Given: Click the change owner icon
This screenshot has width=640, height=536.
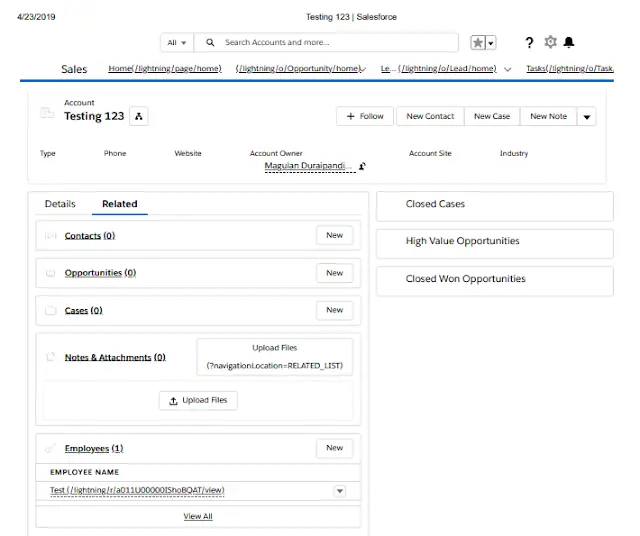Looking at the screenshot, I should (362, 166).
